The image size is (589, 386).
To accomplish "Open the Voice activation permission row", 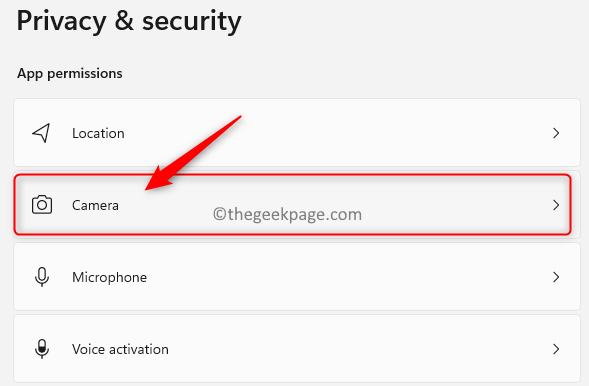I will [x=297, y=349].
